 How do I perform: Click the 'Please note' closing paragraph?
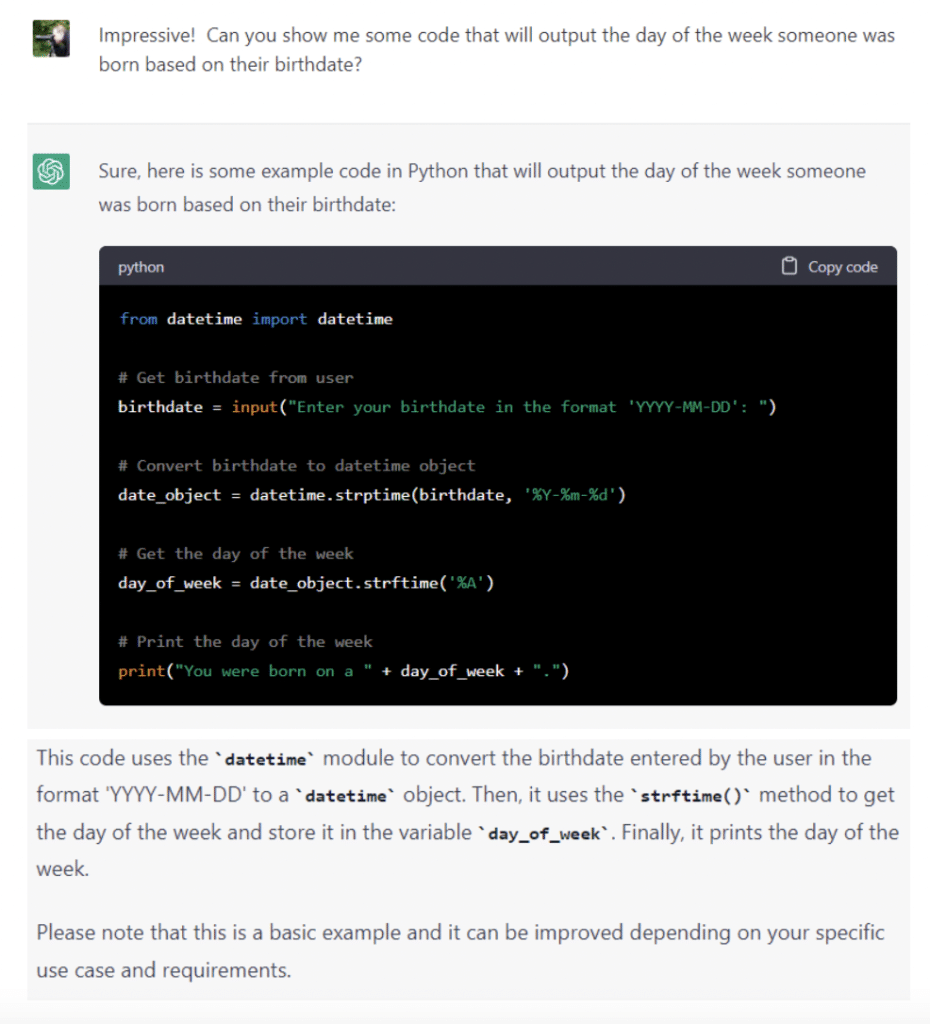460,950
